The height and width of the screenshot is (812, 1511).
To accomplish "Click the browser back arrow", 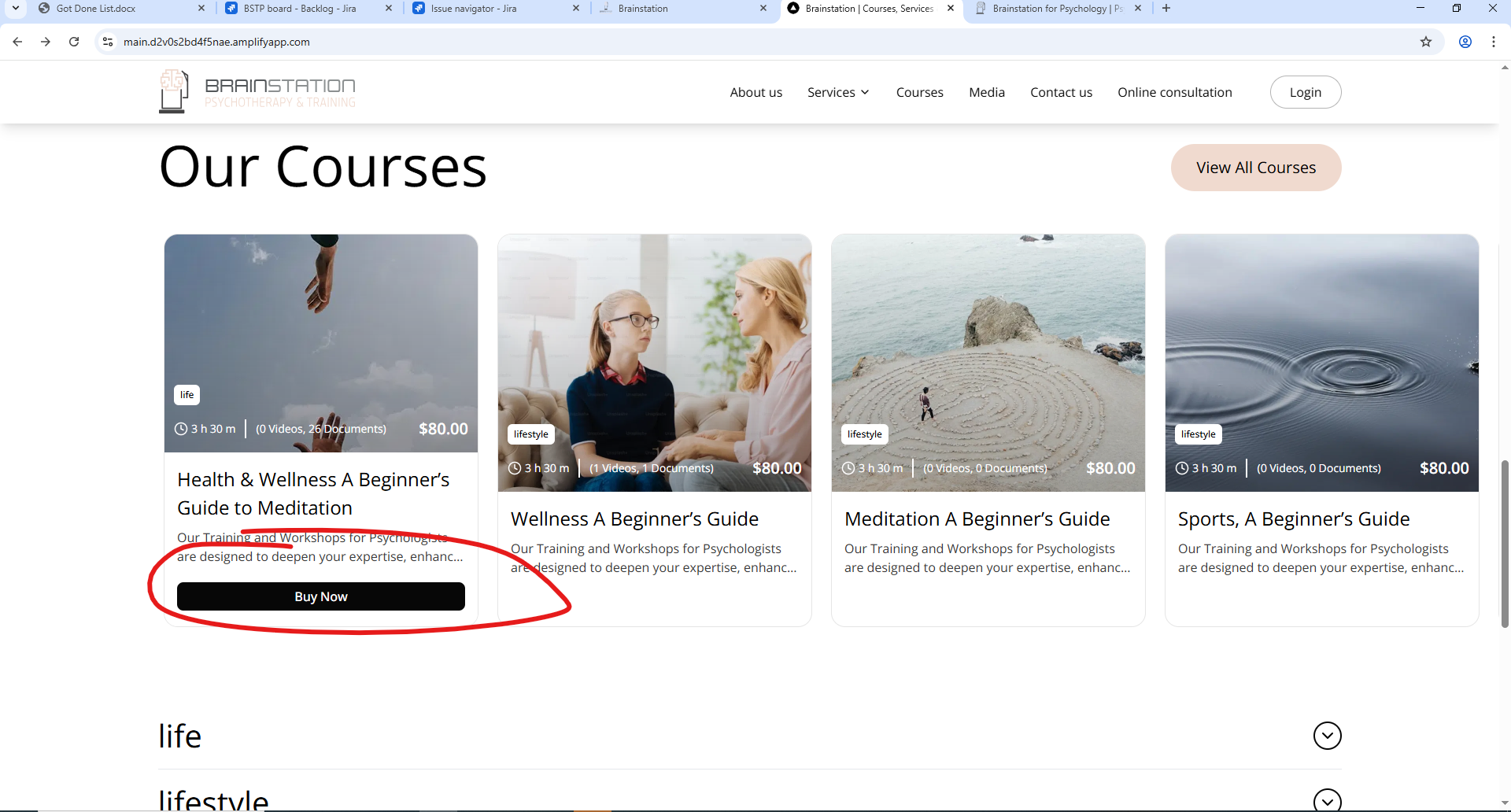I will coord(17,42).
